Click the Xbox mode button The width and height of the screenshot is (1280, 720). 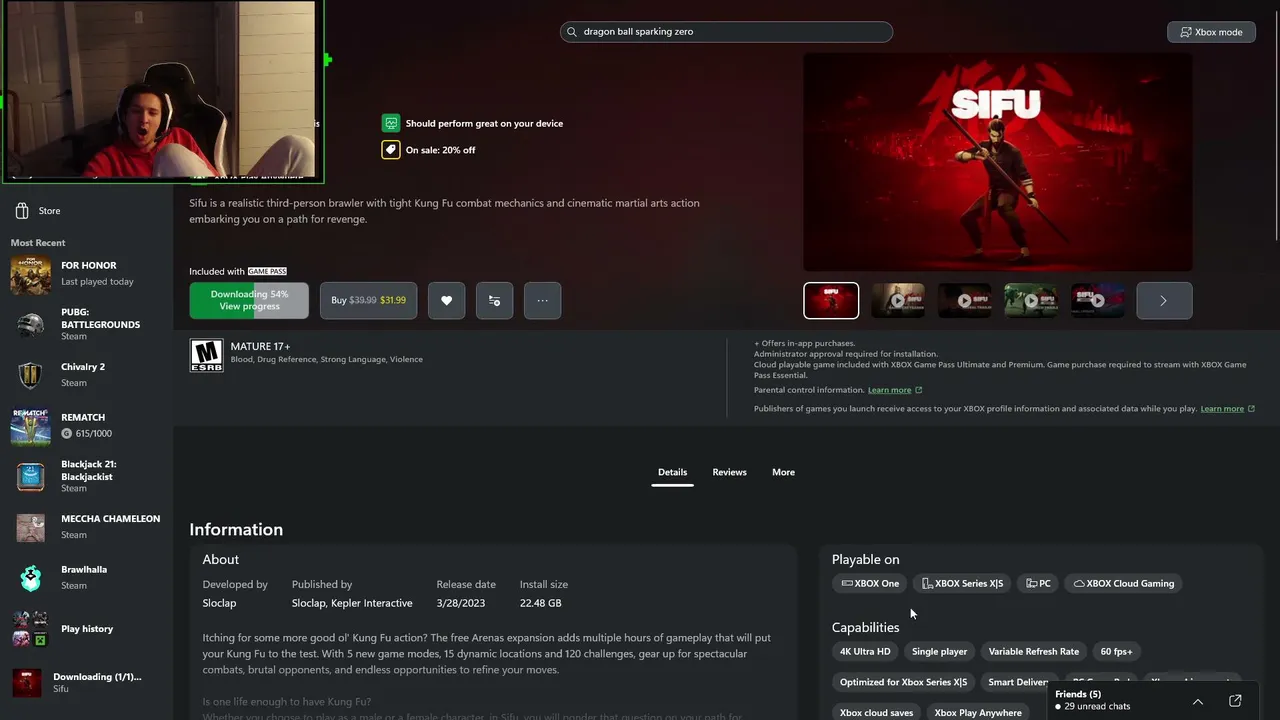pyautogui.click(x=1211, y=32)
